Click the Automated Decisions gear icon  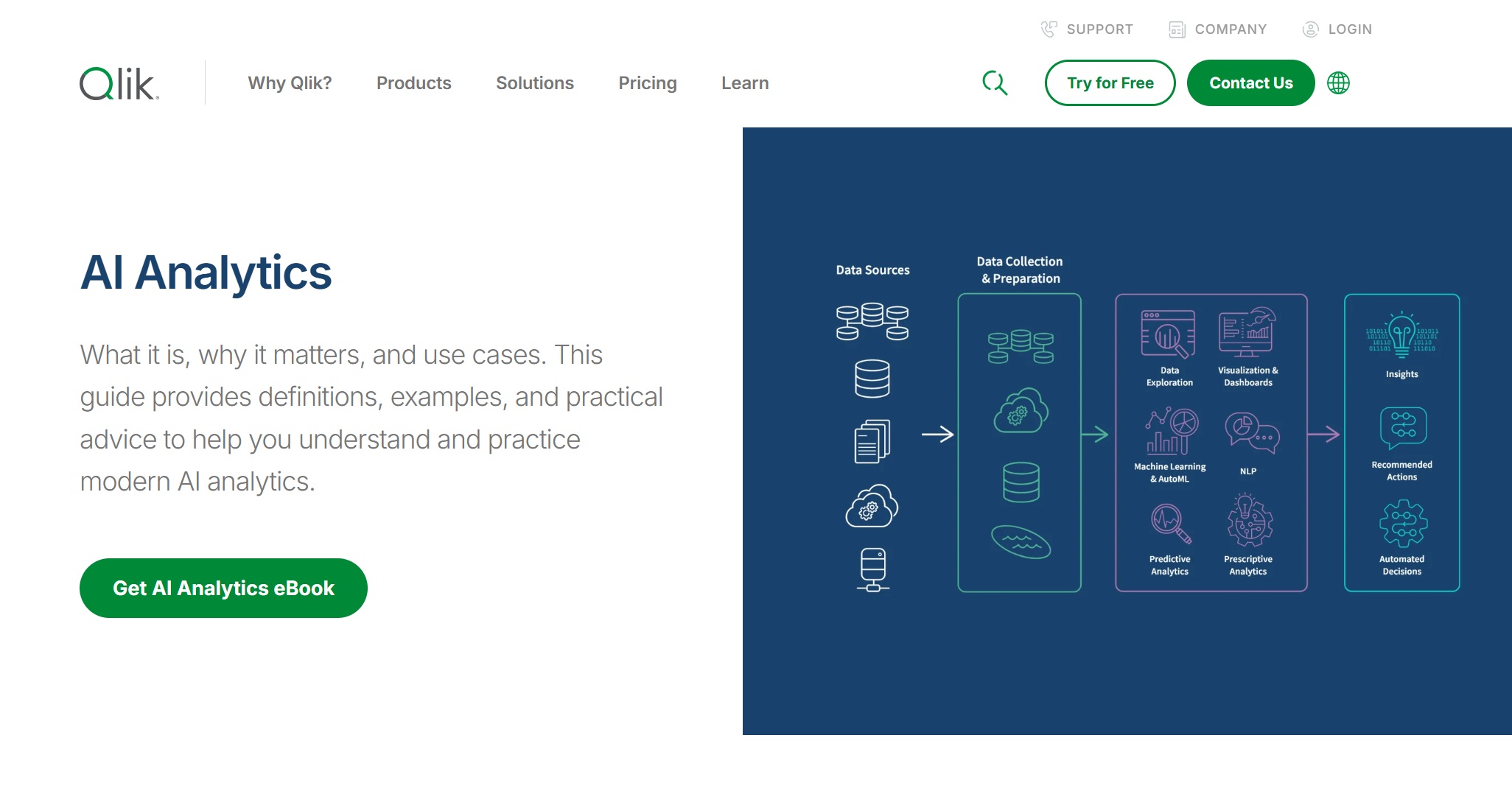[x=1401, y=524]
